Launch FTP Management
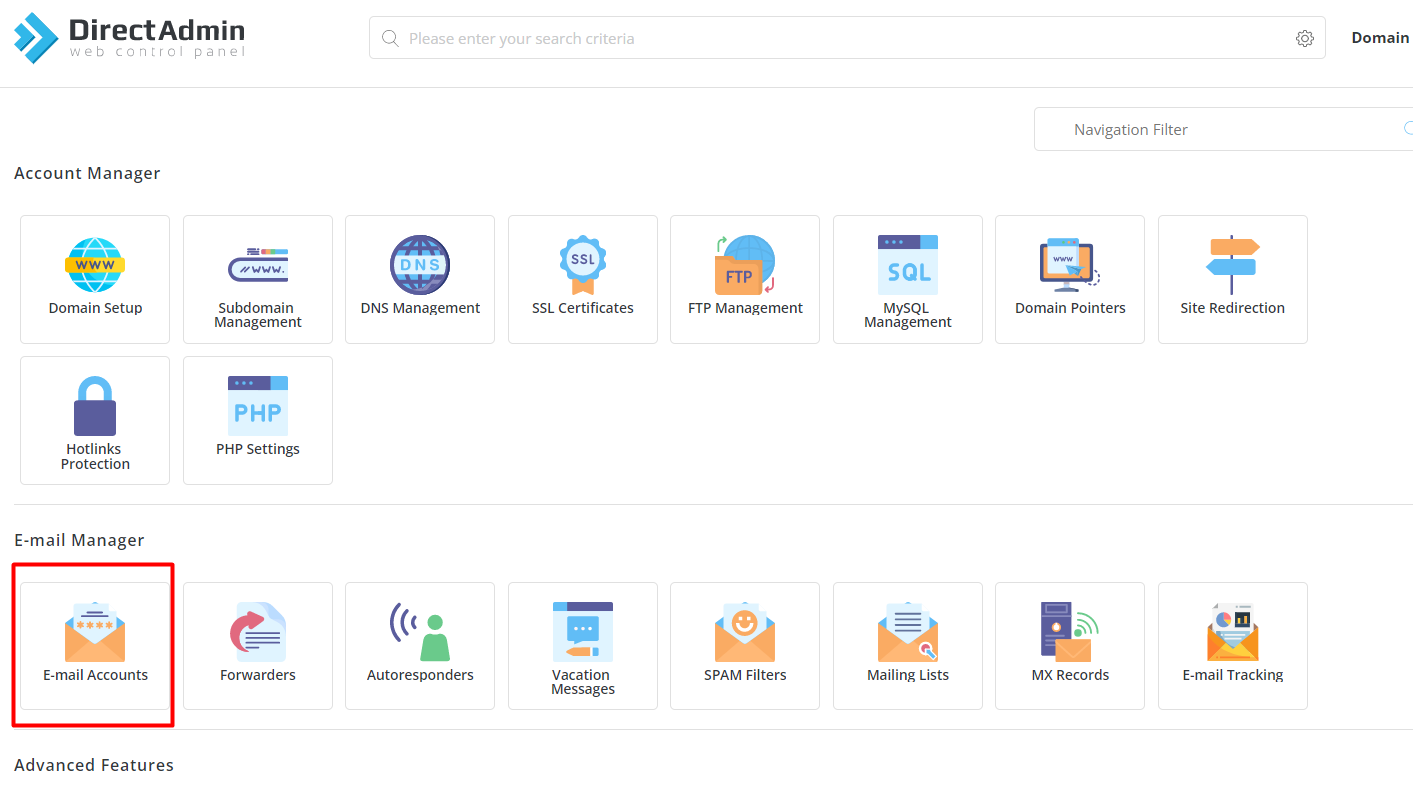This screenshot has width=1413, height=788. tap(744, 279)
